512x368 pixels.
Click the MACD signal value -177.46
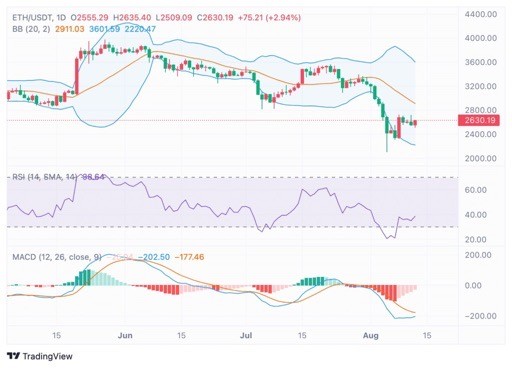[189, 257]
